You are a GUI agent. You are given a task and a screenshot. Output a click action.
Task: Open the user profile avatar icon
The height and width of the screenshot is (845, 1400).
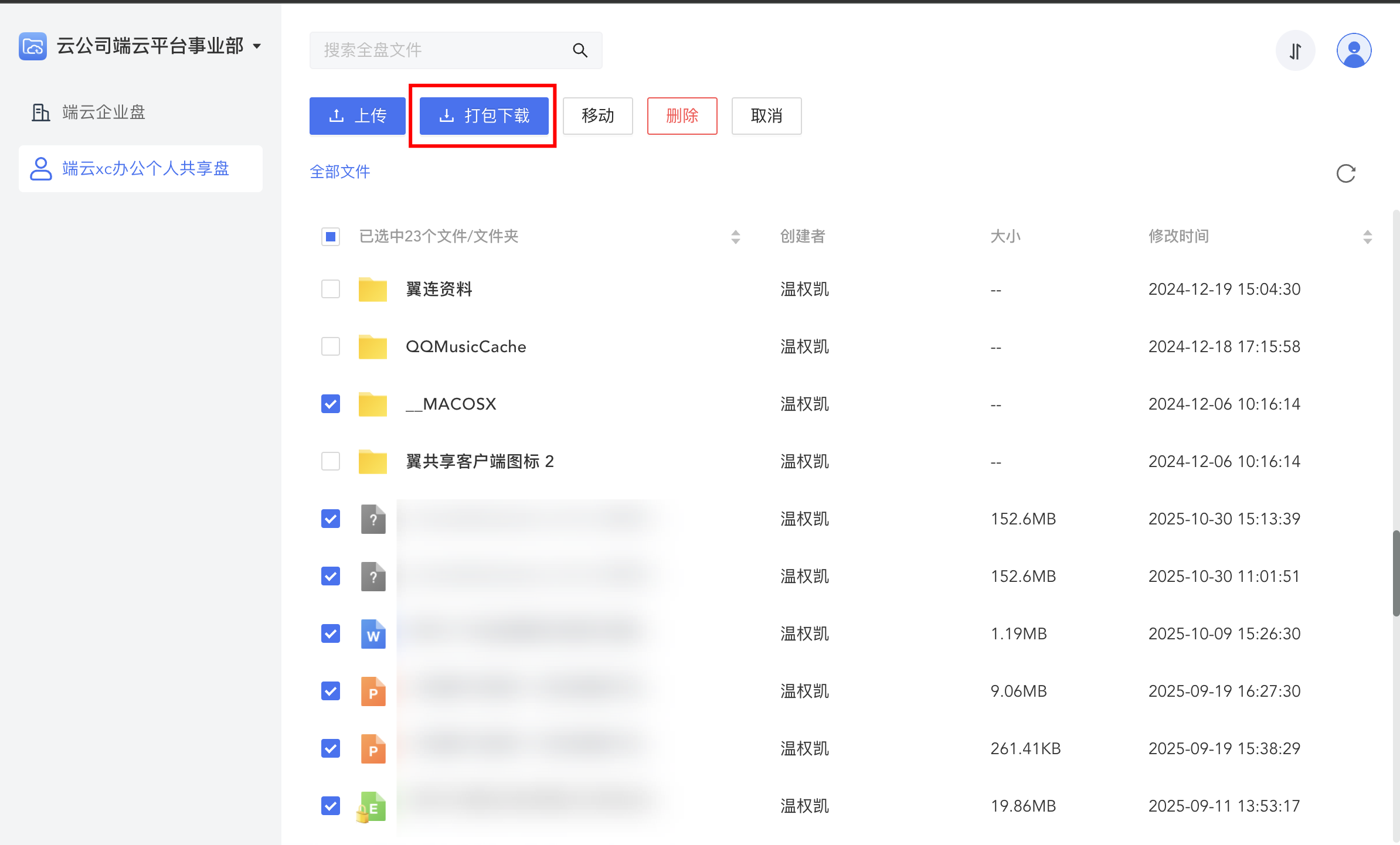1353,51
